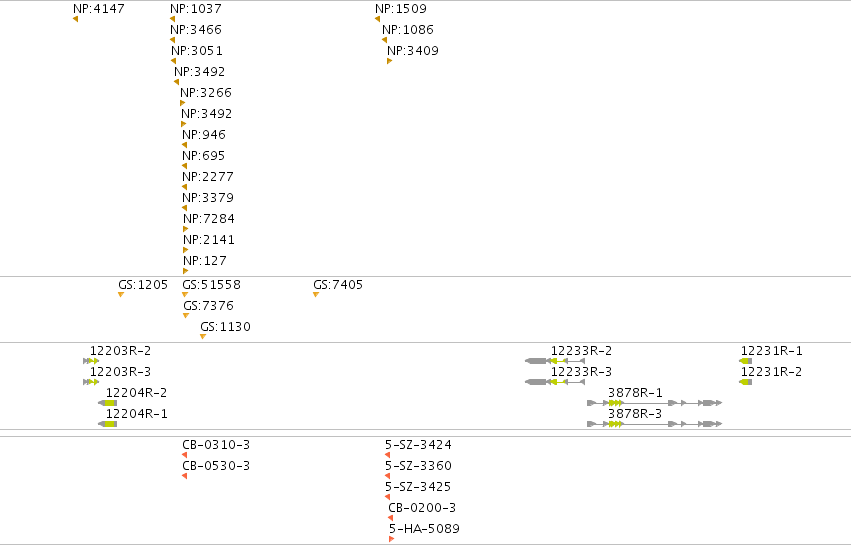Select the triangle marker under NP:127
The height and width of the screenshot is (545, 851).
186,271
